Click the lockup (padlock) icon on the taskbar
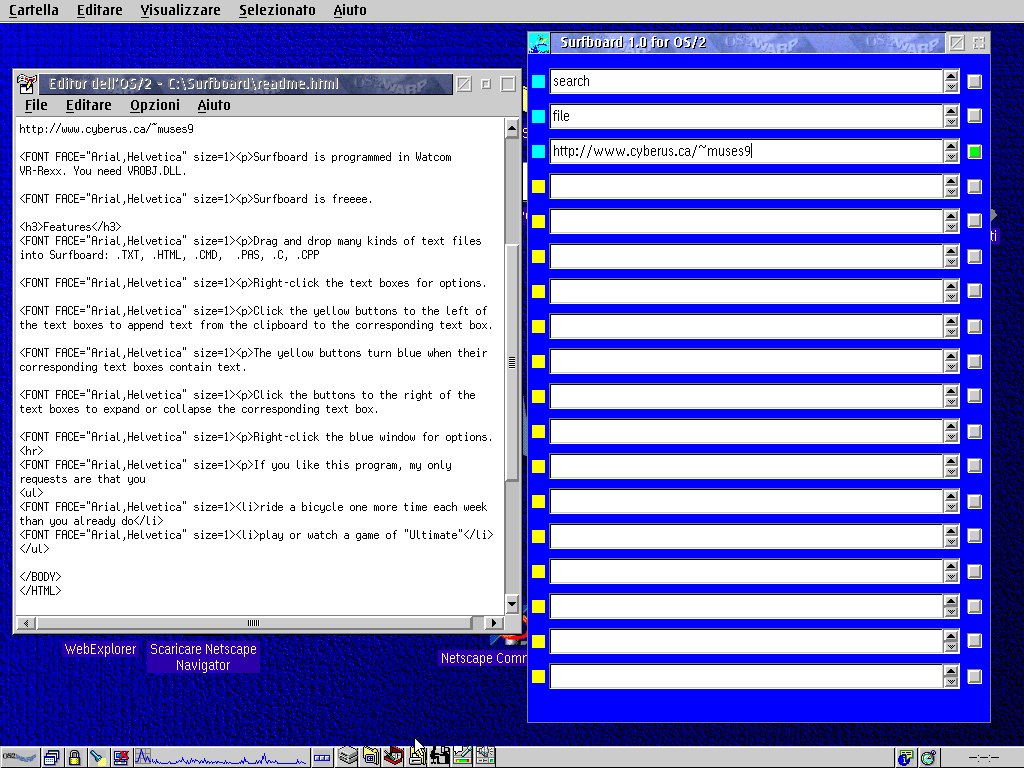This screenshot has width=1024, height=768. 75,756
